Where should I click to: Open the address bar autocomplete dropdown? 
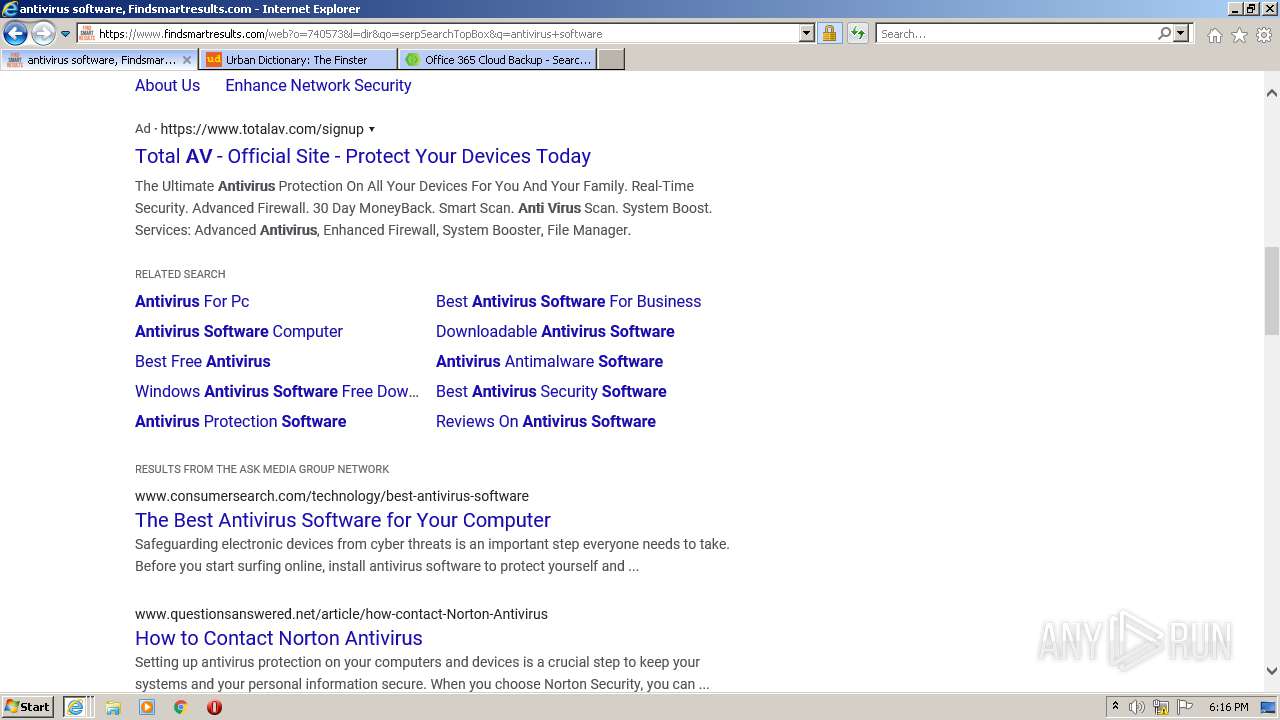pos(807,33)
